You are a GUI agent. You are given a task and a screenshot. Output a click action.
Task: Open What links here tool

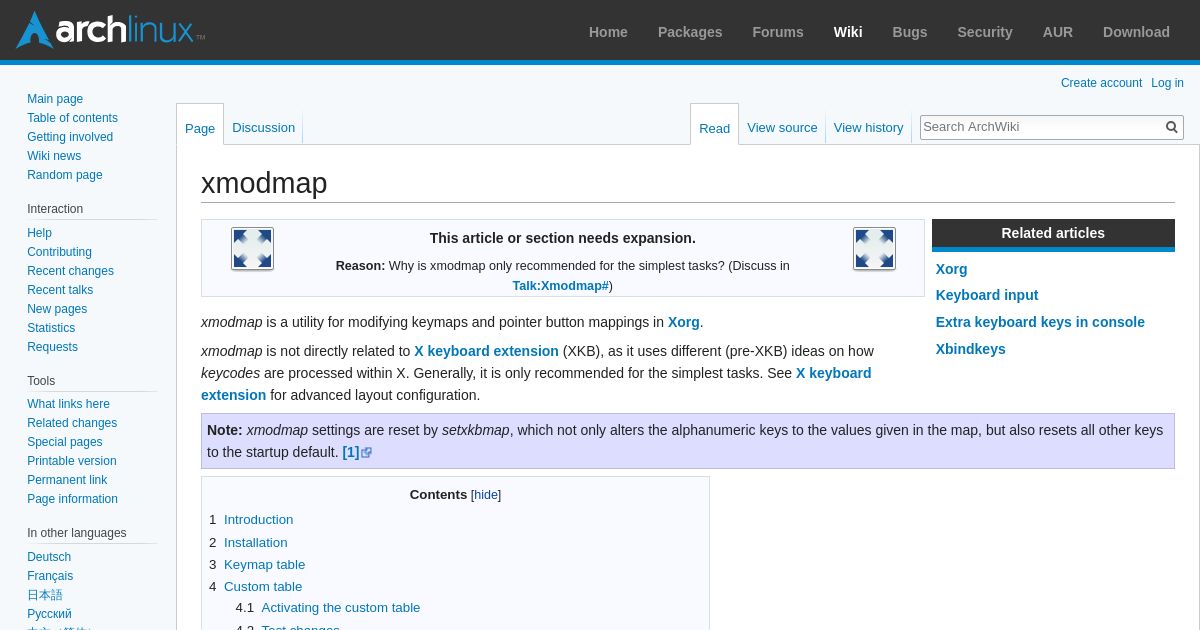(68, 404)
